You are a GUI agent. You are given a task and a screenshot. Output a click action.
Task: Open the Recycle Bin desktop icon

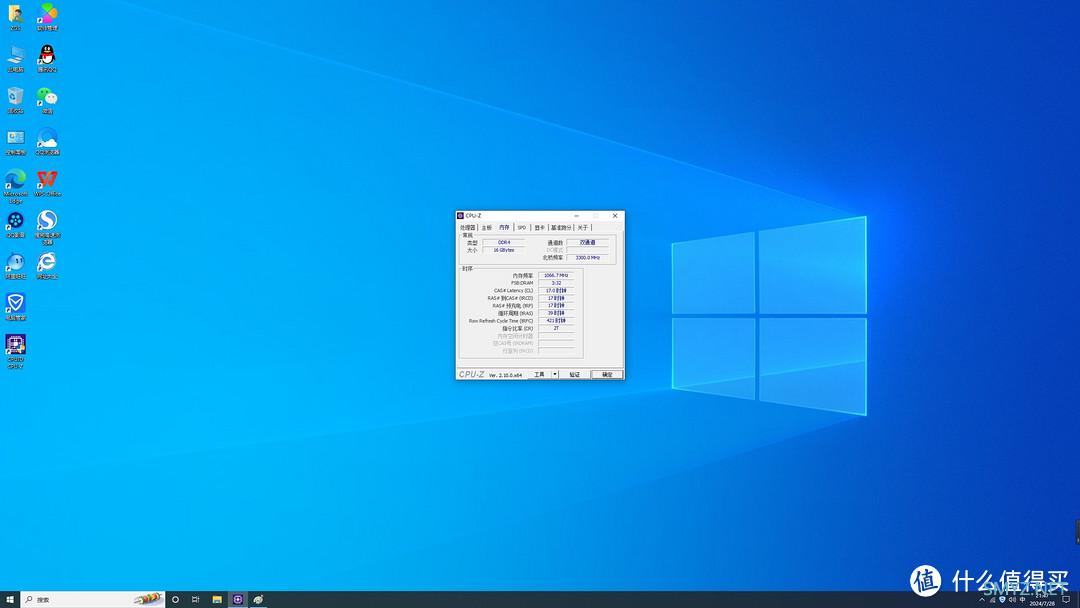[x=15, y=100]
